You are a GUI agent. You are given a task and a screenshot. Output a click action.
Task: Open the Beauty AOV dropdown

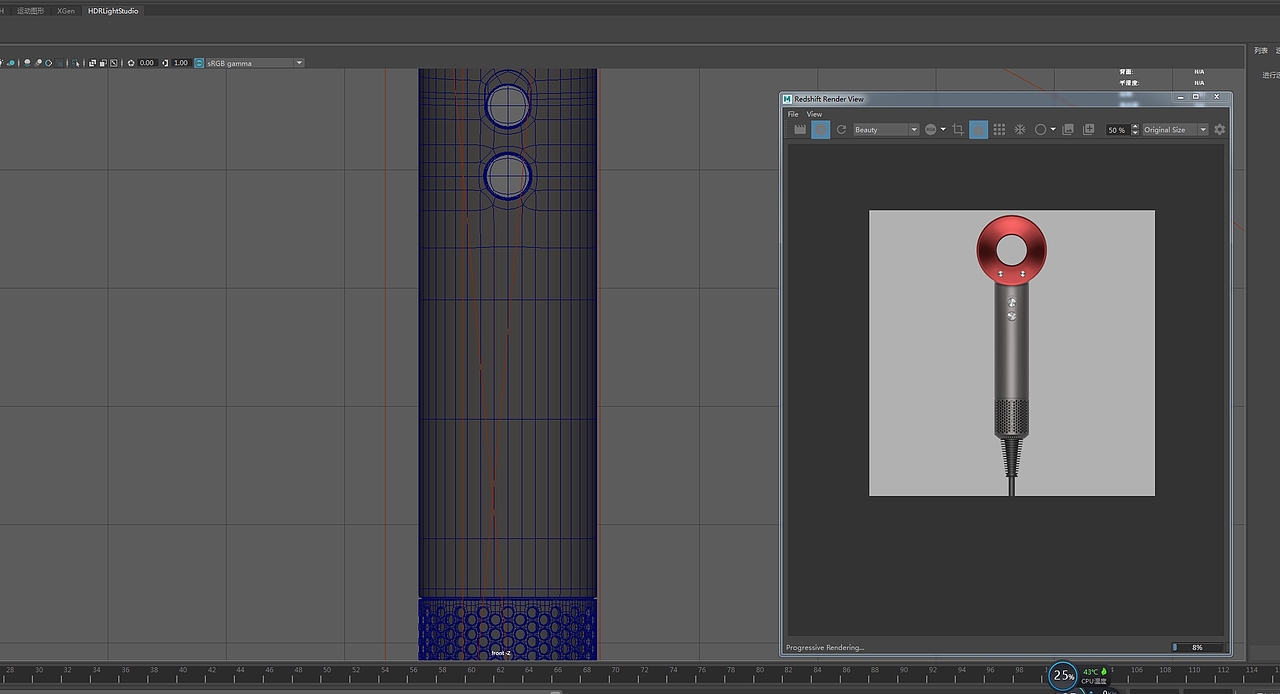coord(886,130)
